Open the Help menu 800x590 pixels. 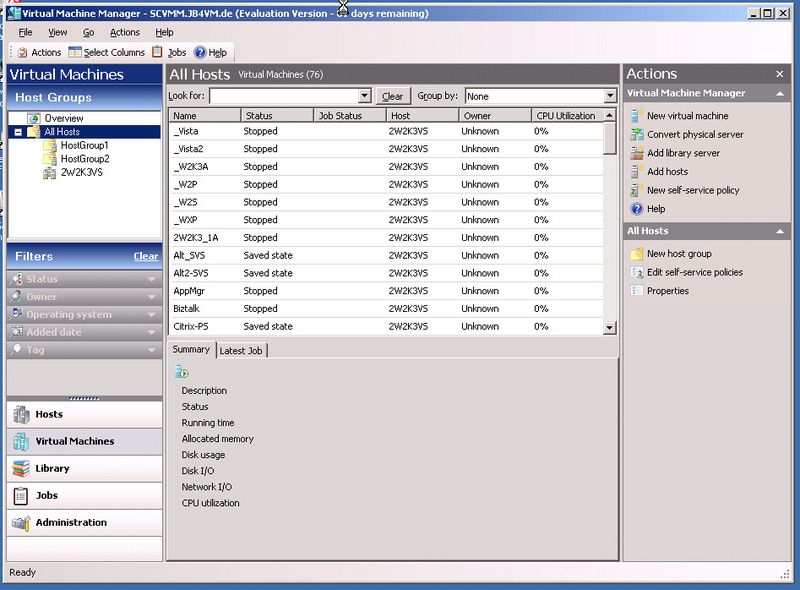tap(164, 32)
